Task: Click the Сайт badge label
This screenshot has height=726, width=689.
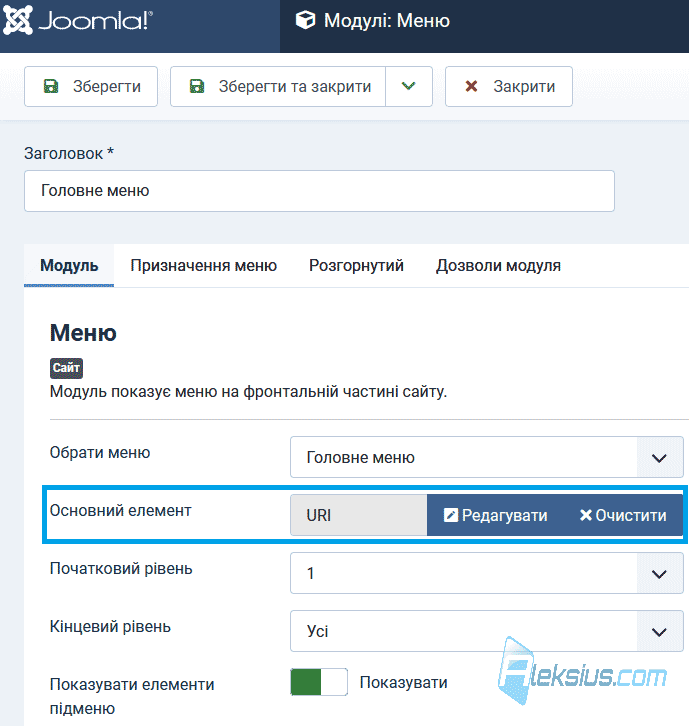Action: click(x=66, y=368)
